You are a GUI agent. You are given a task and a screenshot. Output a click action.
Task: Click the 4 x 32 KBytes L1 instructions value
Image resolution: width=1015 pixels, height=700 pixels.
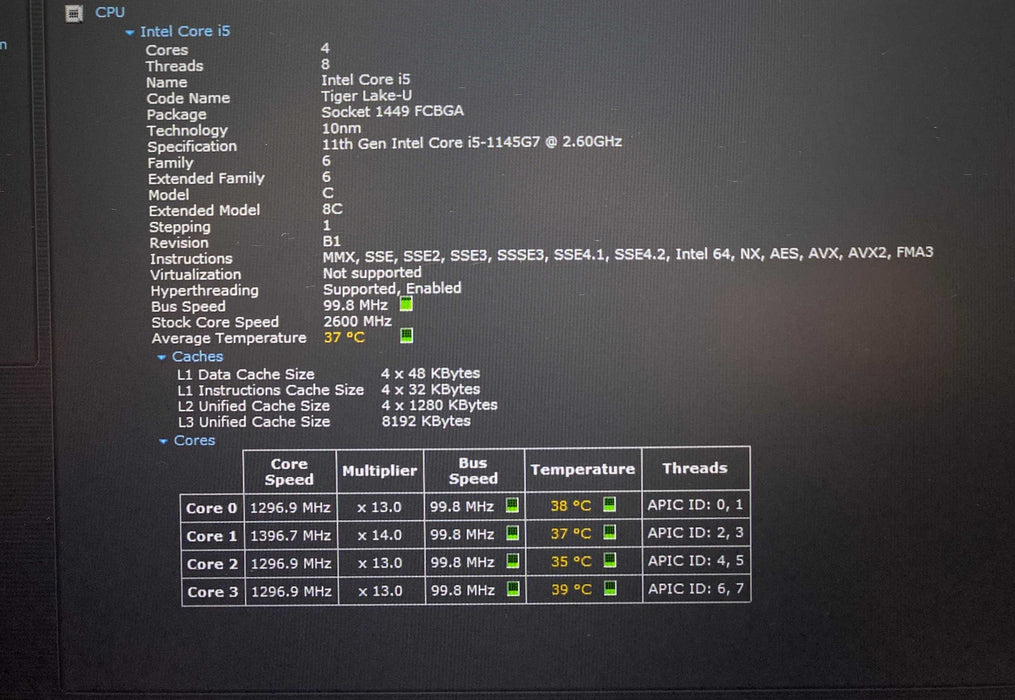pyautogui.click(x=430, y=389)
